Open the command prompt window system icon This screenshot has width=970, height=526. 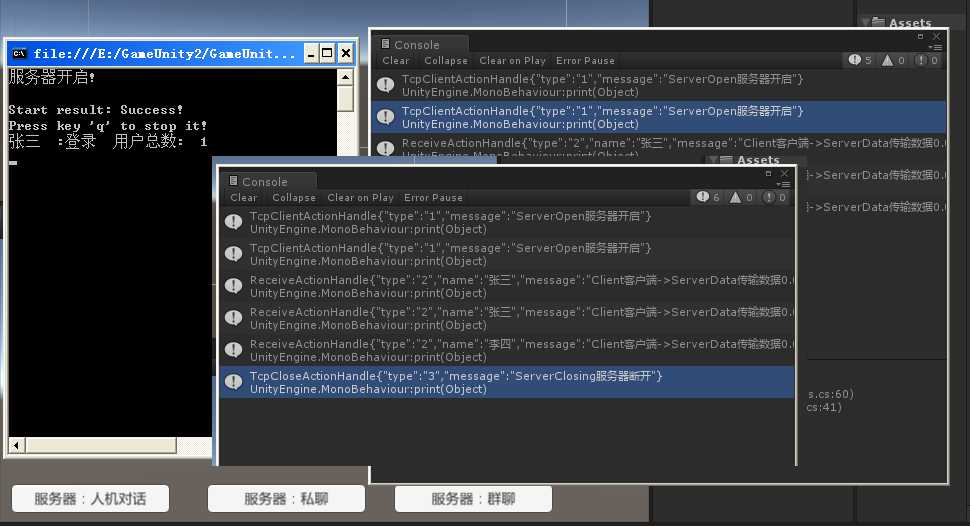pyautogui.click(x=19, y=53)
